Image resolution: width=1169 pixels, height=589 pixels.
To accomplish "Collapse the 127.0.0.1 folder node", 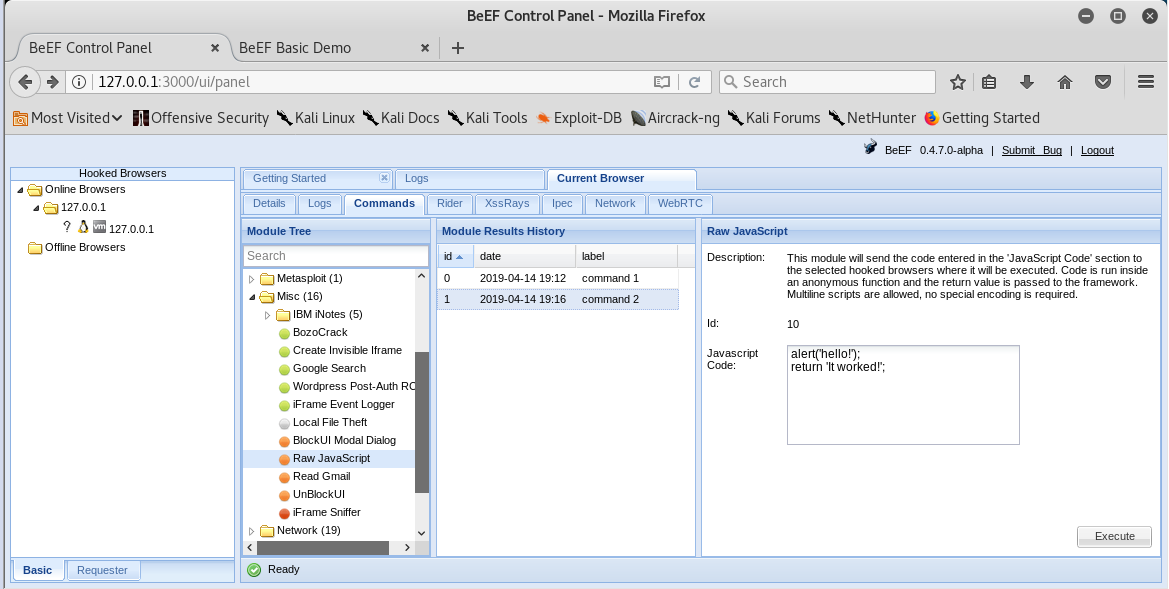I will click(x=35, y=207).
